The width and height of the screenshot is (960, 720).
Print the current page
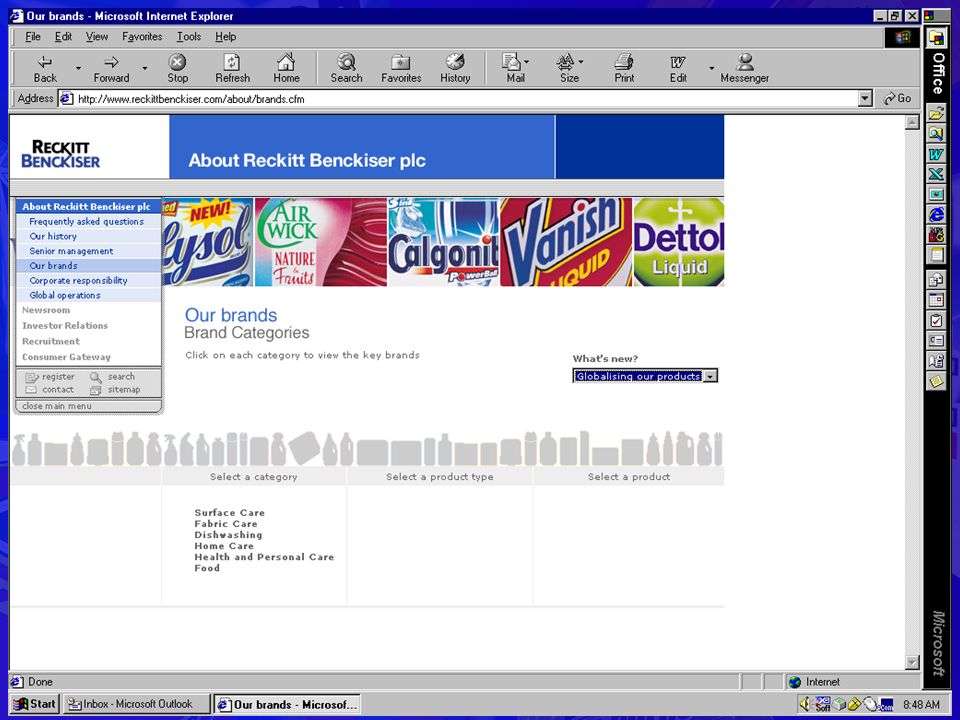tap(624, 68)
